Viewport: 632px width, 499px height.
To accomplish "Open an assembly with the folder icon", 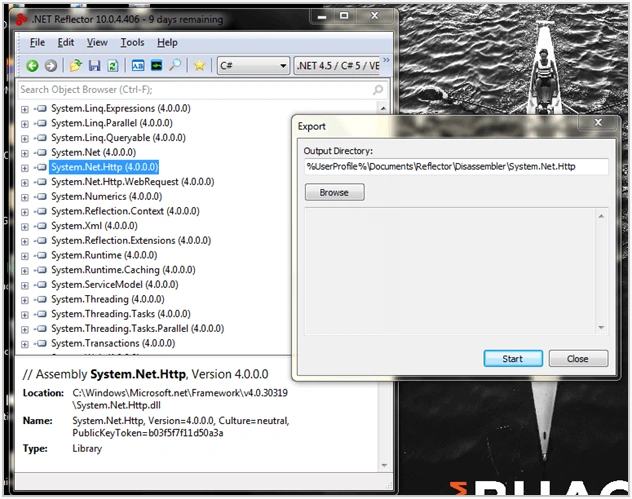I will 75,65.
